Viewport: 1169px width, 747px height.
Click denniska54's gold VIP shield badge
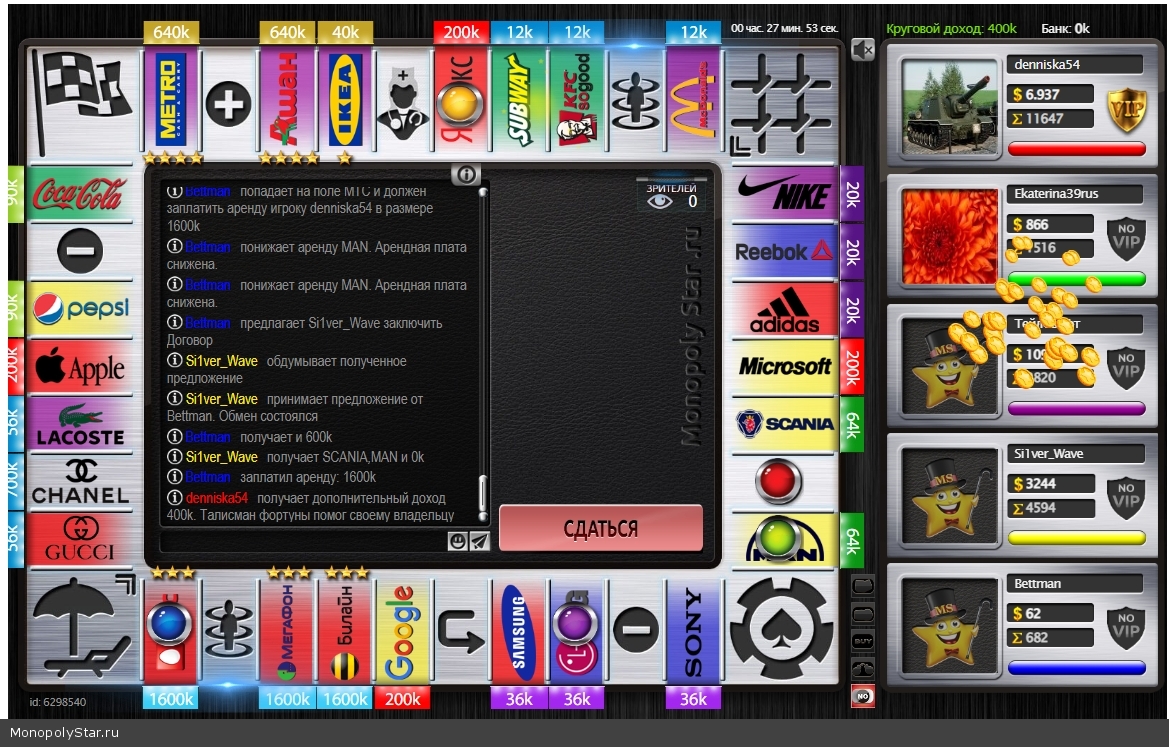click(1126, 109)
